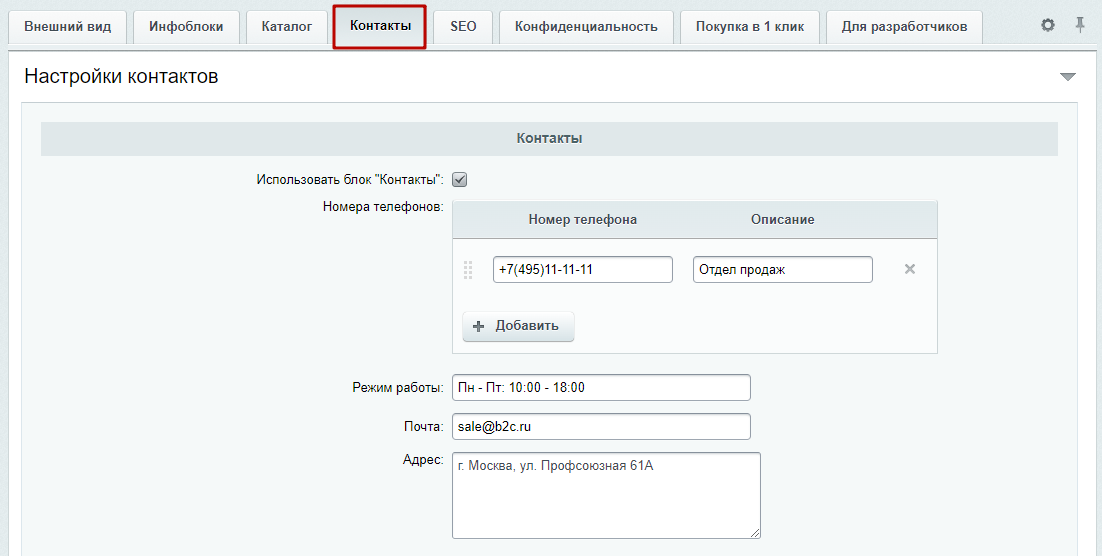Click the address textarea resize grip
The height and width of the screenshot is (556, 1102).
point(755,534)
